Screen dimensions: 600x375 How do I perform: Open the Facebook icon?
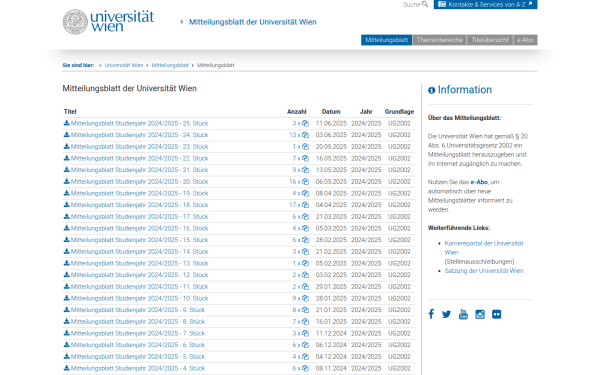[x=431, y=314]
